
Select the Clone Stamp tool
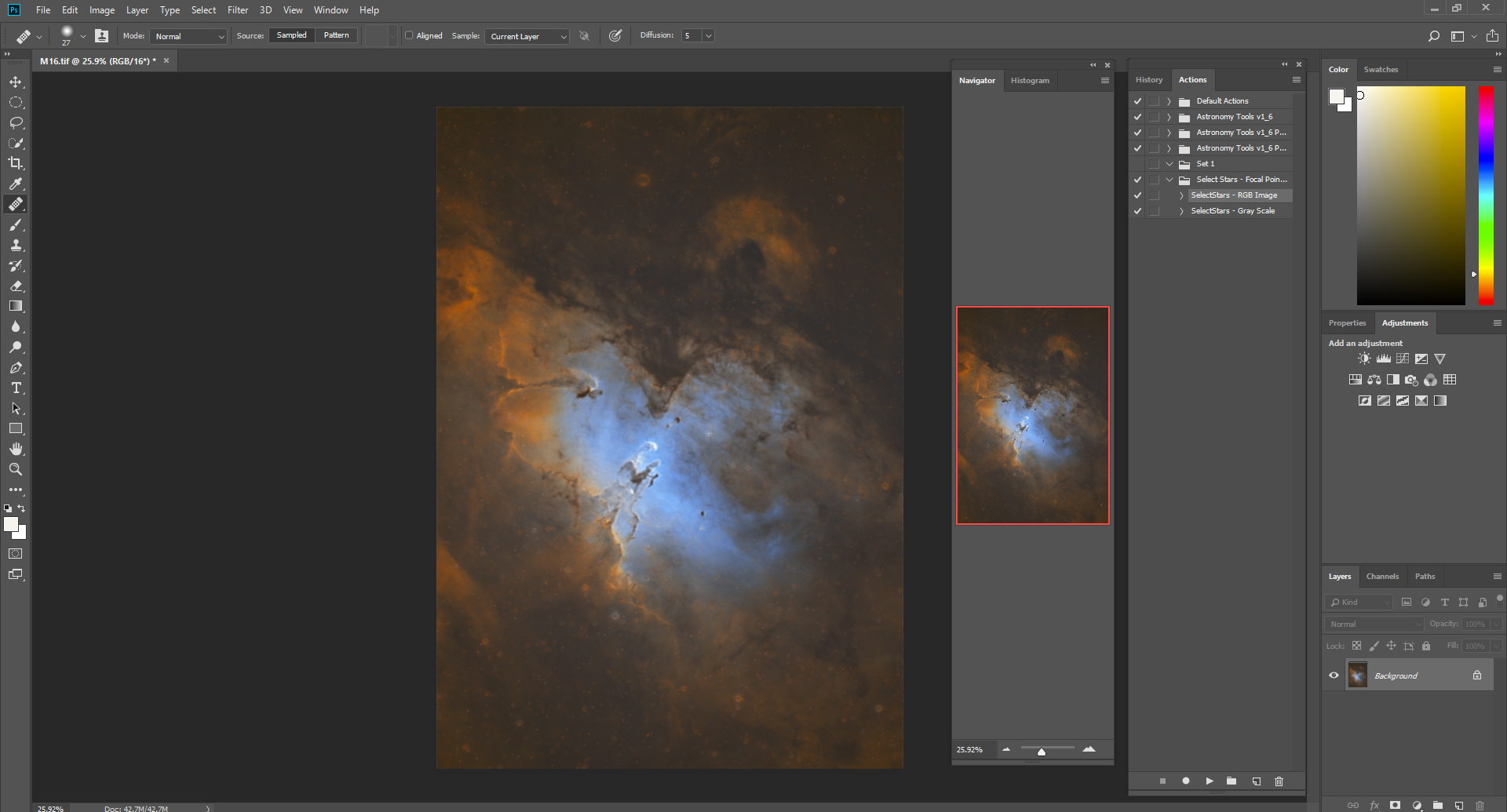tap(16, 246)
